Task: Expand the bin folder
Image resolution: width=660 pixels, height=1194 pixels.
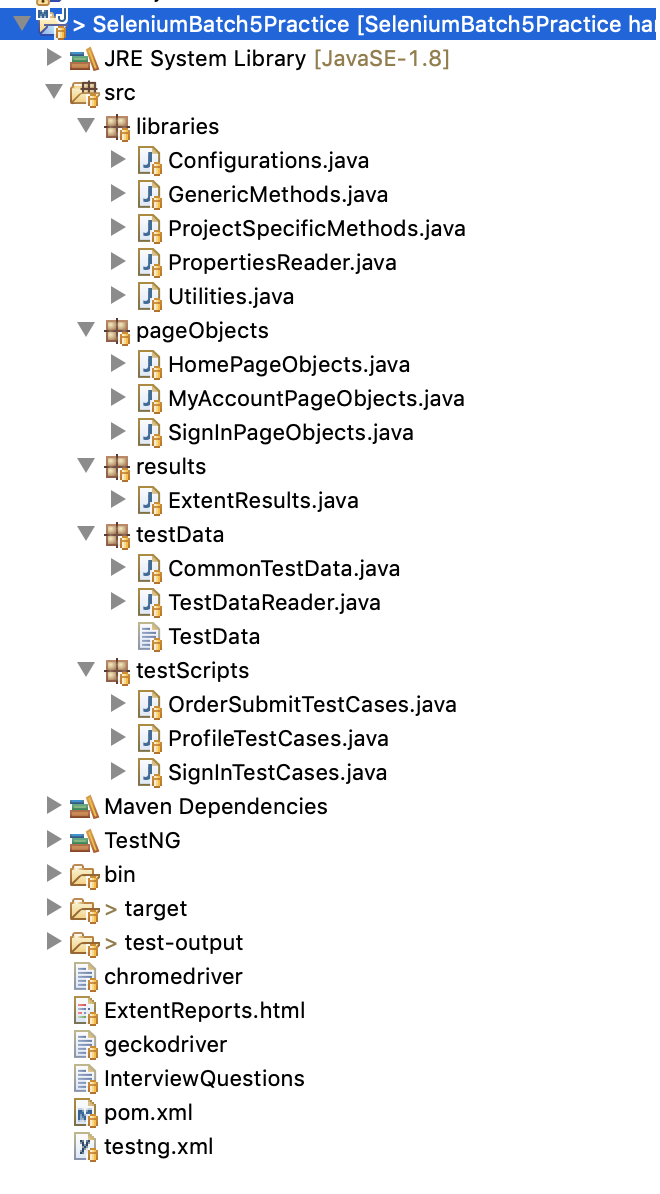Action: 53,875
